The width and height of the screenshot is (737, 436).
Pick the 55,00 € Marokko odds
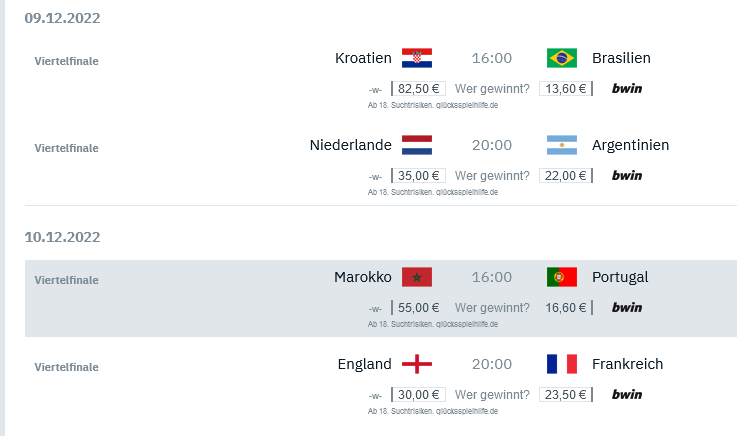(x=418, y=307)
